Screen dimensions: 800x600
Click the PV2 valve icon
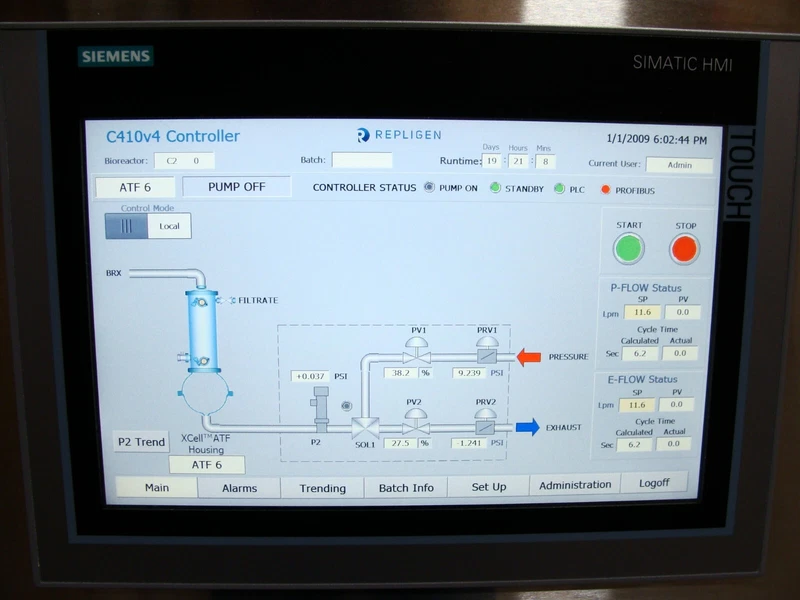coord(418,421)
